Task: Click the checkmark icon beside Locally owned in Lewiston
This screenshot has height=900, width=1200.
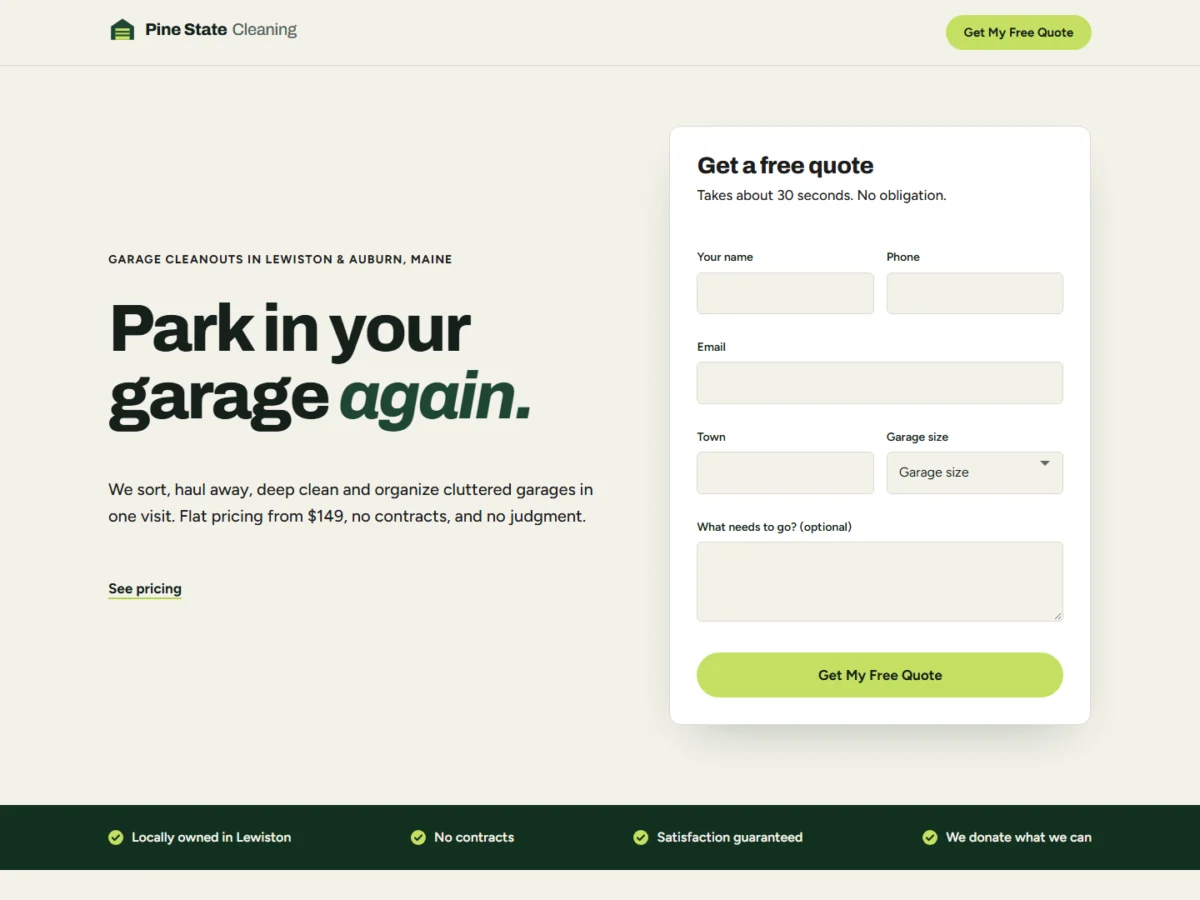Action: click(116, 837)
